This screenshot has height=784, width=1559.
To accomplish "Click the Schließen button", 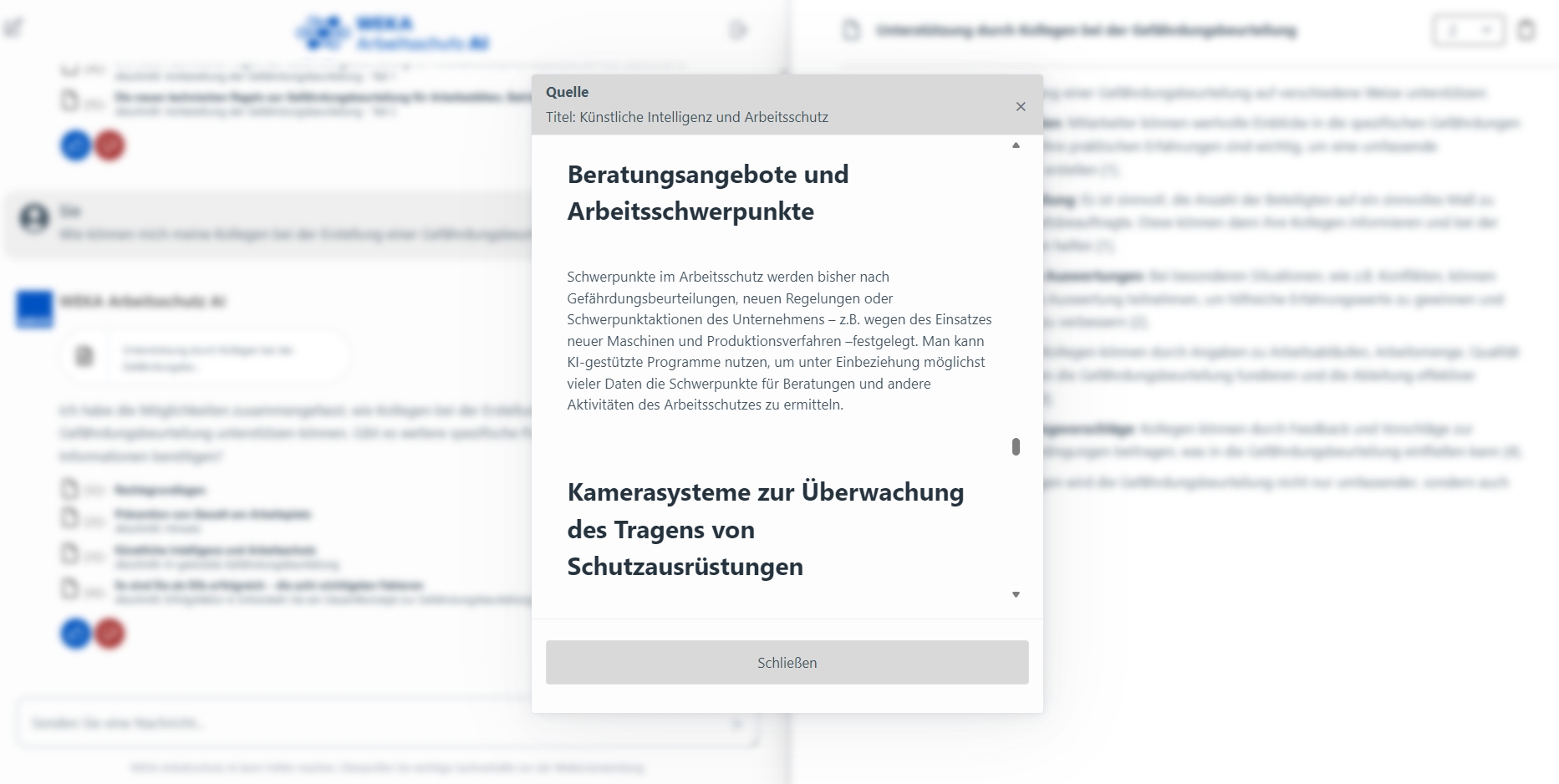I will pyautogui.click(x=787, y=663).
